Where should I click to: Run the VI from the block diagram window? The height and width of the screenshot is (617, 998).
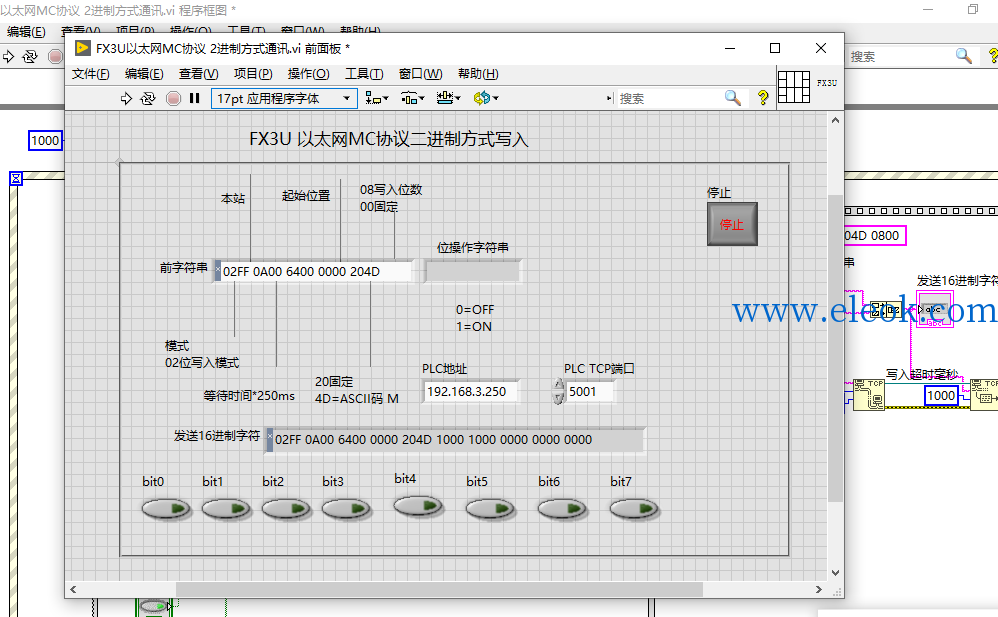[8, 57]
